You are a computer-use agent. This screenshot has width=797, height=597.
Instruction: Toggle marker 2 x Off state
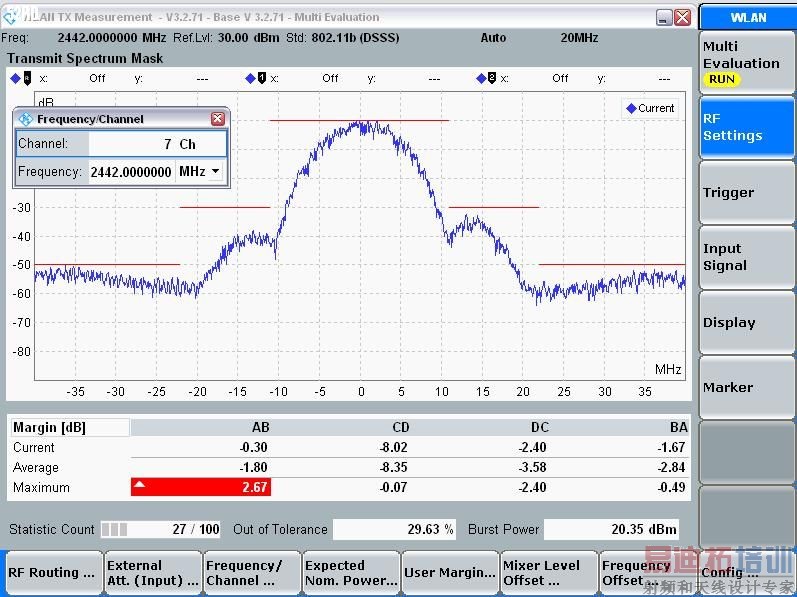[x=560, y=78]
